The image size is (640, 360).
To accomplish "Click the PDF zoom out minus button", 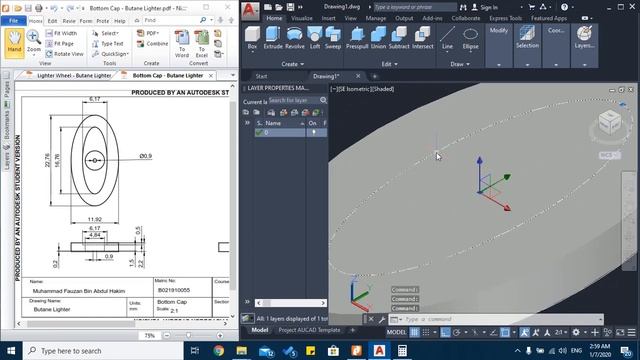I will [x=167, y=336].
